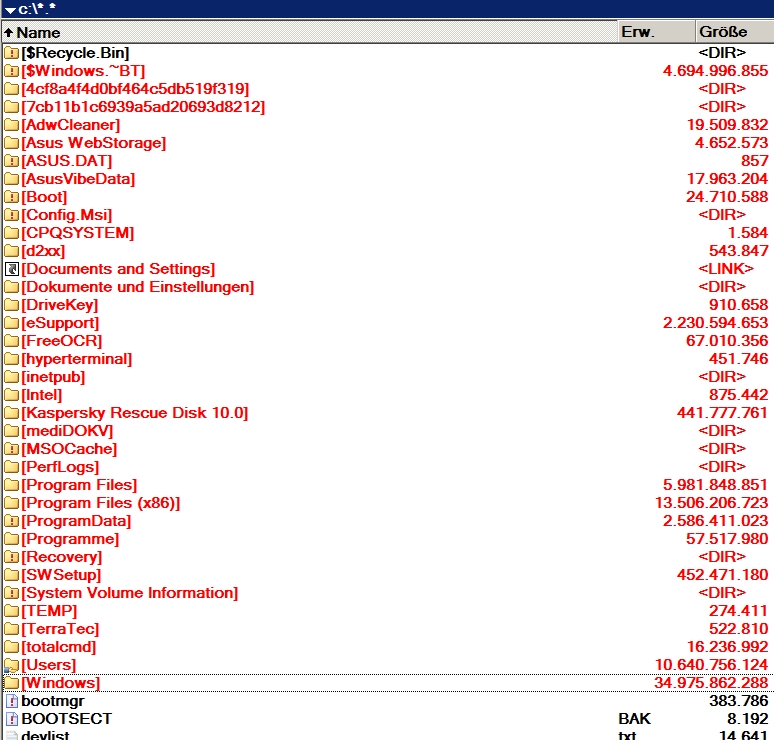The image size is (774, 740).
Task: Select the [7cb11b1c6939a5ad20693d8212] folder name
Action: pyautogui.click(x=143, y=107)
